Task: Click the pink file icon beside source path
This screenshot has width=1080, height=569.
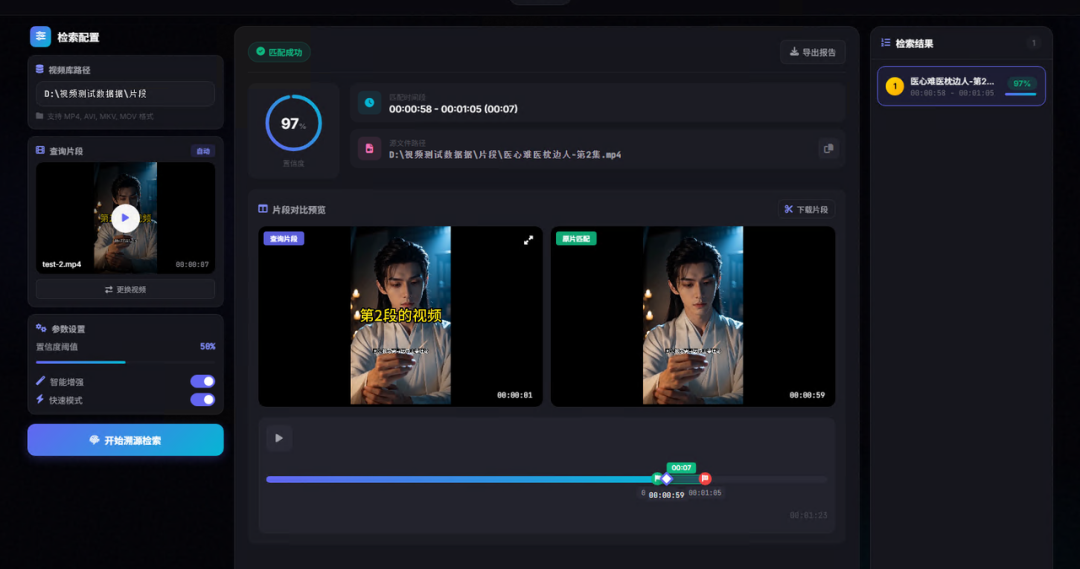Action: pos(369,148)
